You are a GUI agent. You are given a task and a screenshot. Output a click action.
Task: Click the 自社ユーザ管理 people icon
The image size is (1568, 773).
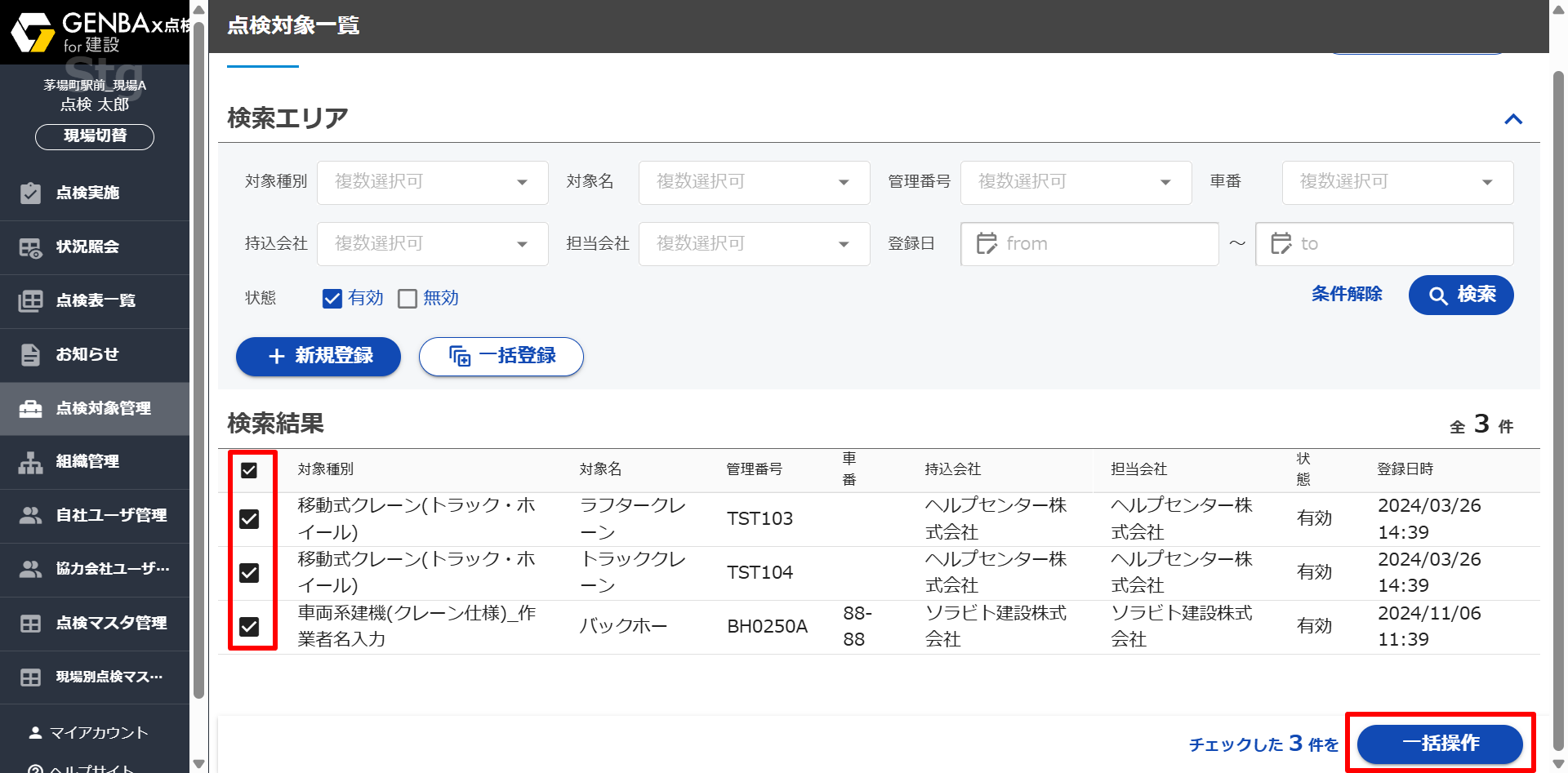coord(30,516)
